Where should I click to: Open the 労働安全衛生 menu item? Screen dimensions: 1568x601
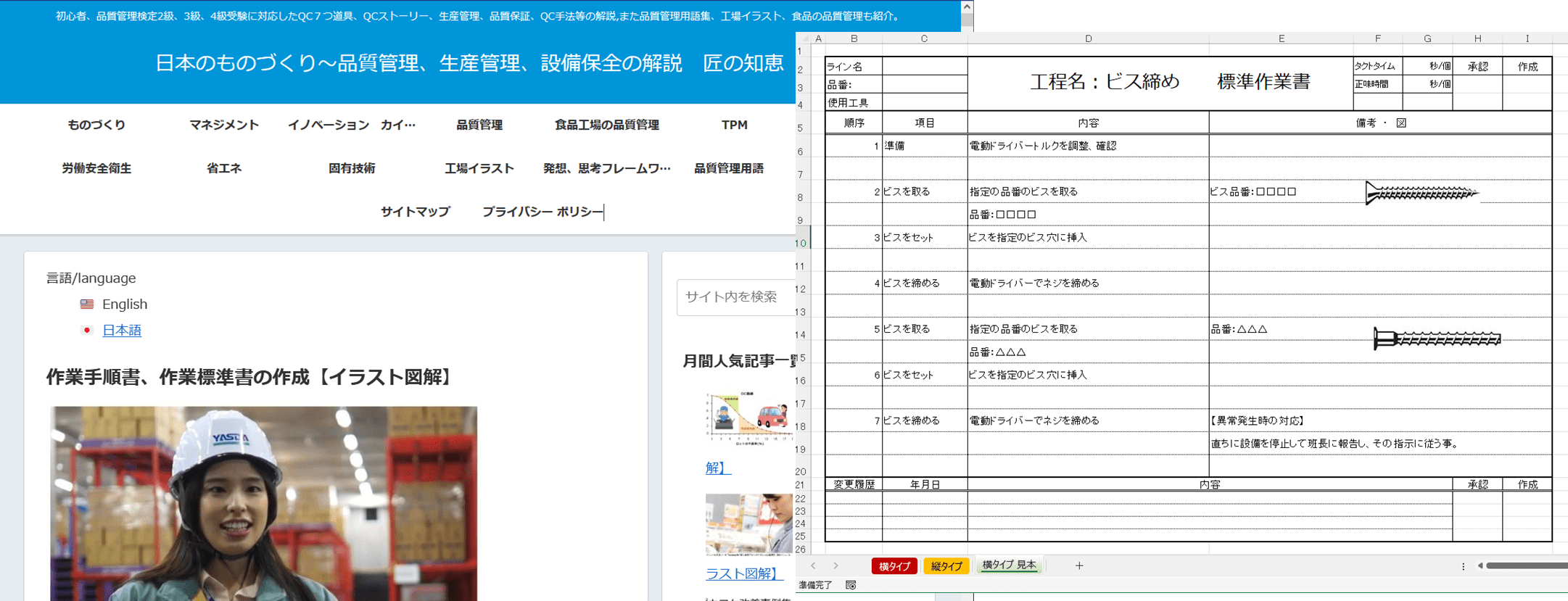coord(96,168)
